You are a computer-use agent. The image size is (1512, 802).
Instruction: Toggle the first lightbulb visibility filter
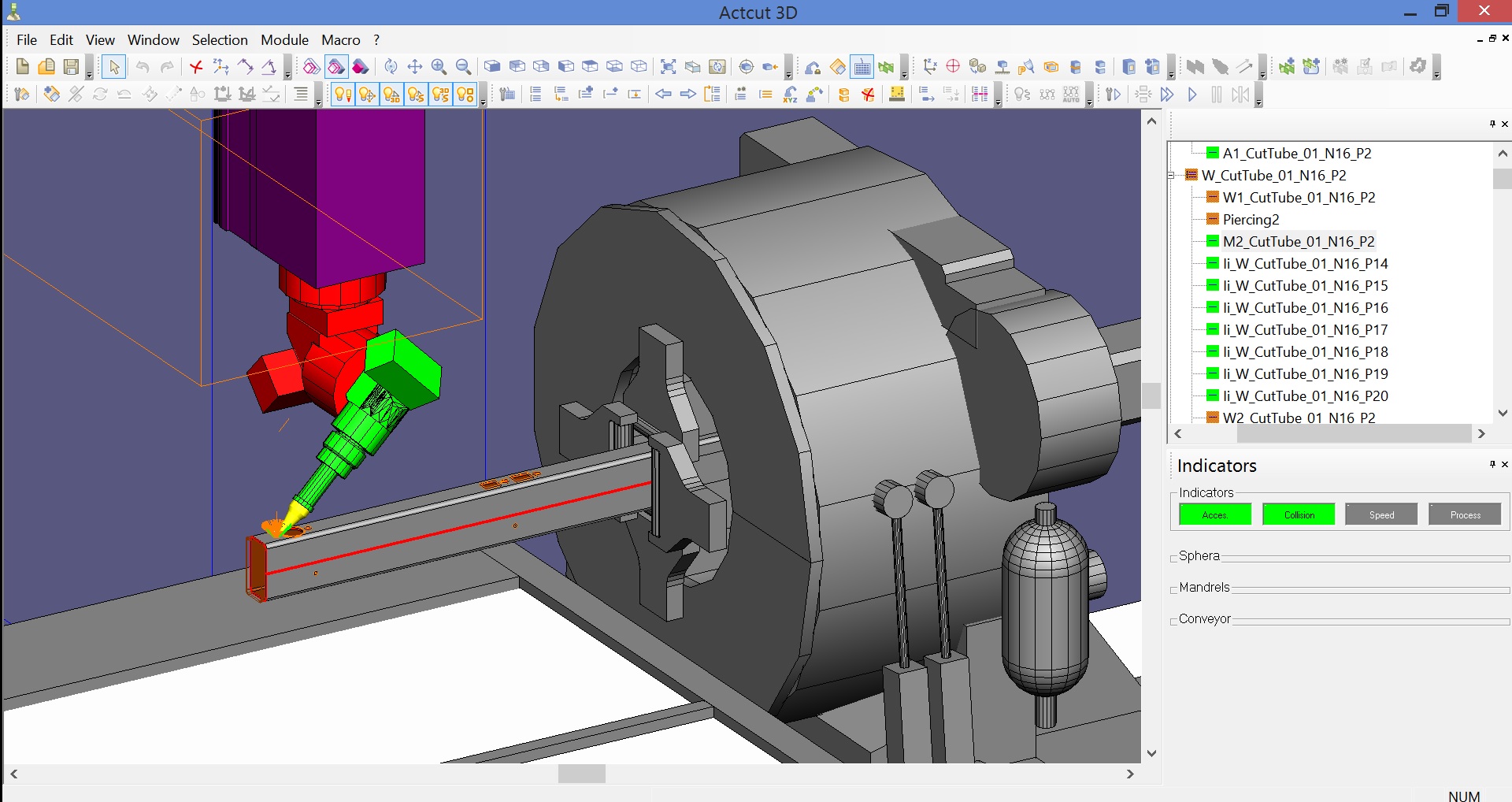point(343,95)
